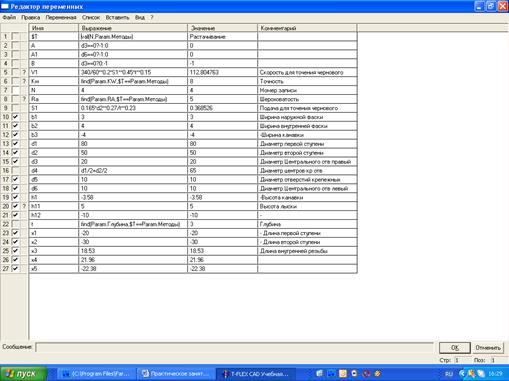Open the Вид menu
The image size is (509, 381).
pos(140,17)
